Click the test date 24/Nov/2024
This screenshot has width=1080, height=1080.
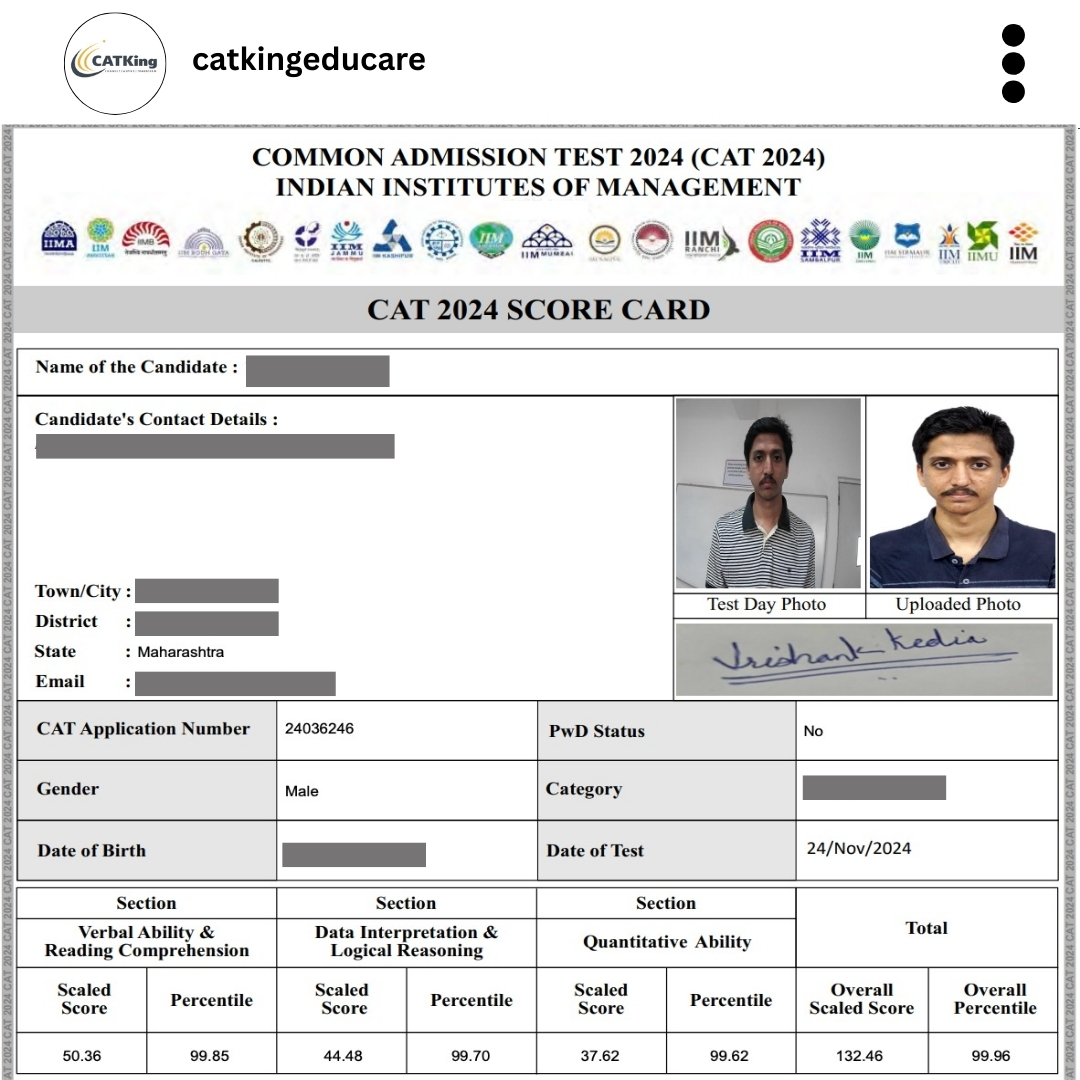(859, 848)
